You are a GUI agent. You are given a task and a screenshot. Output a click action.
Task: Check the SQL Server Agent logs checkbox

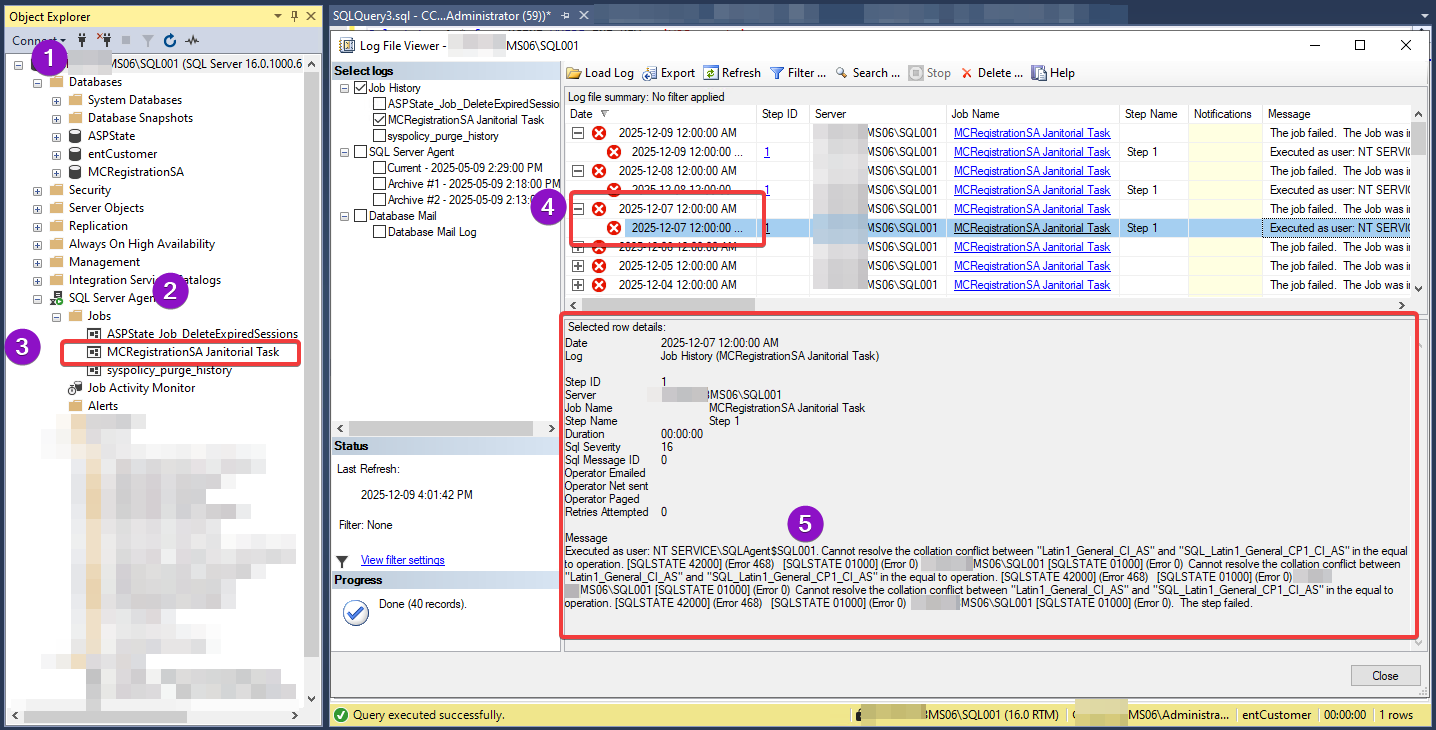pos(360,152)
